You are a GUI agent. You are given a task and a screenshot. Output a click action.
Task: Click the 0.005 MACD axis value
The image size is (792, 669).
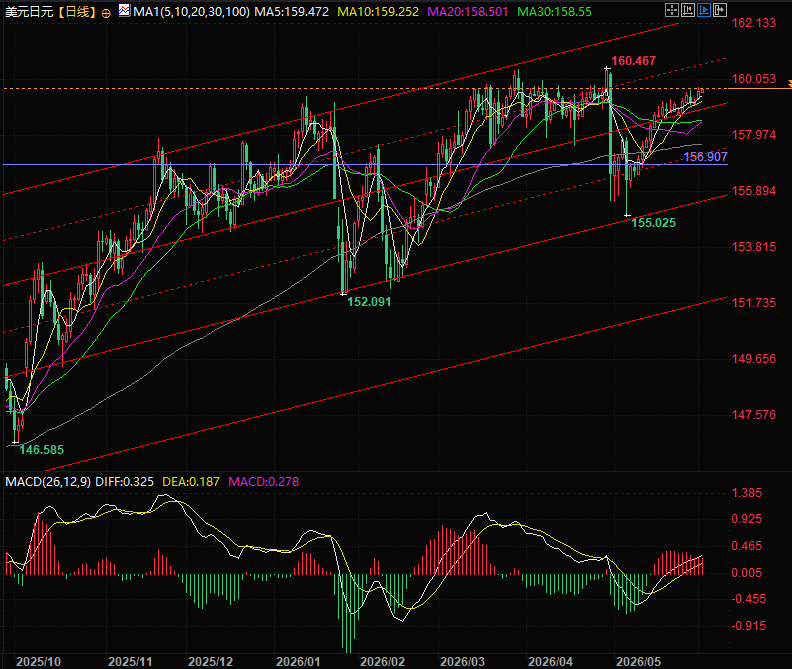(747, 572)
